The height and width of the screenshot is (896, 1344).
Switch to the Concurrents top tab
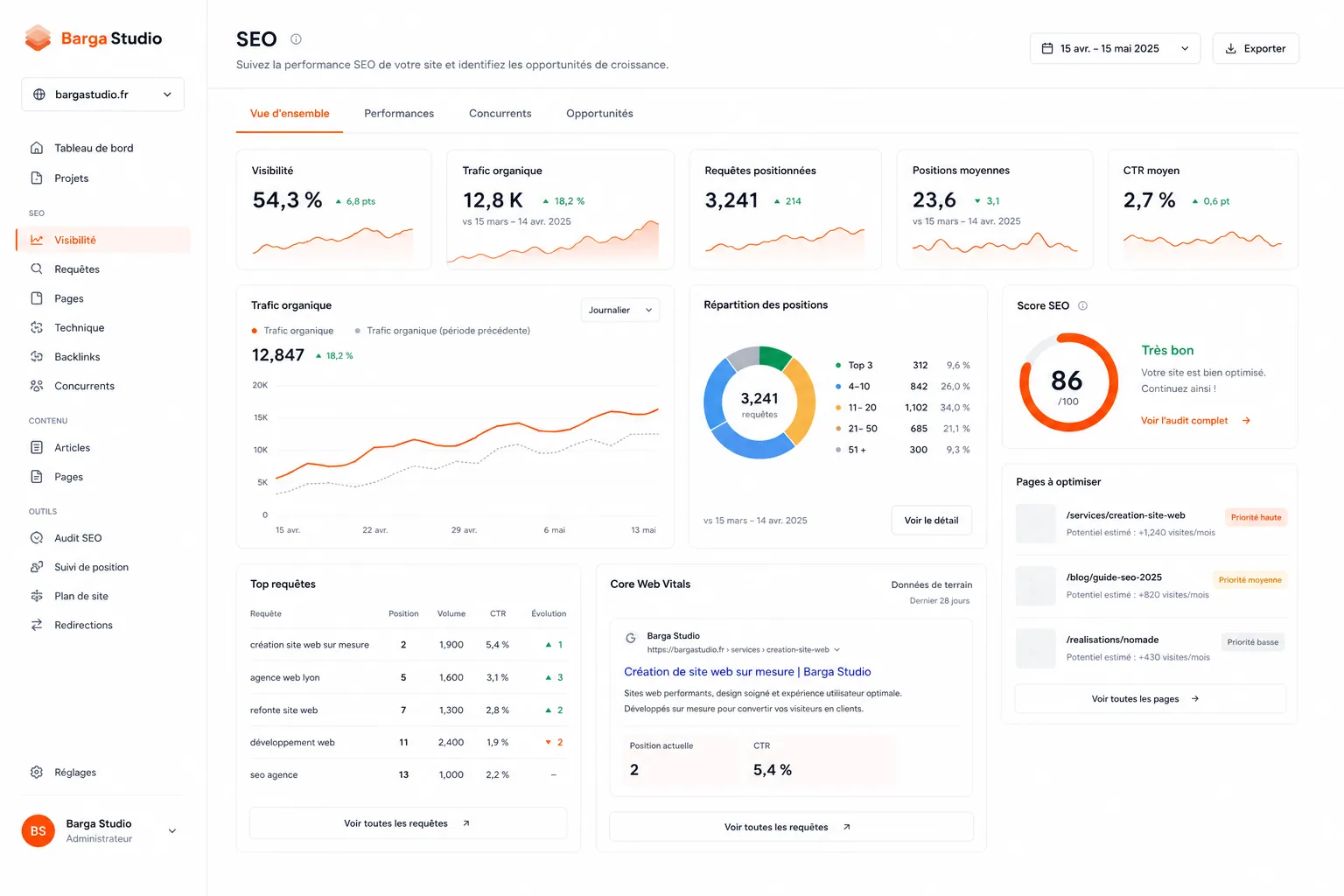500,114
